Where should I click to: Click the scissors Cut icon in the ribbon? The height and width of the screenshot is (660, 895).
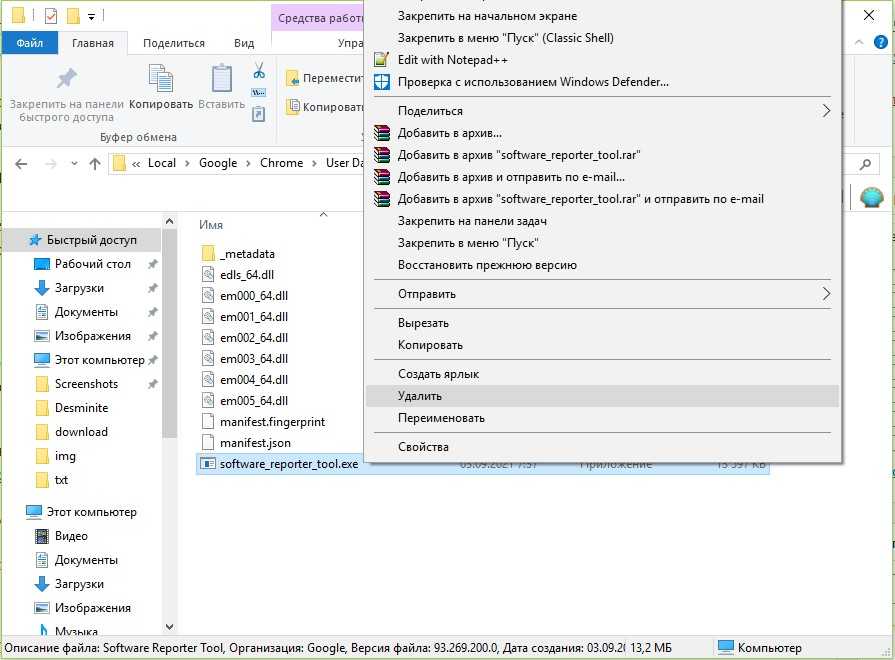(258, 71)
